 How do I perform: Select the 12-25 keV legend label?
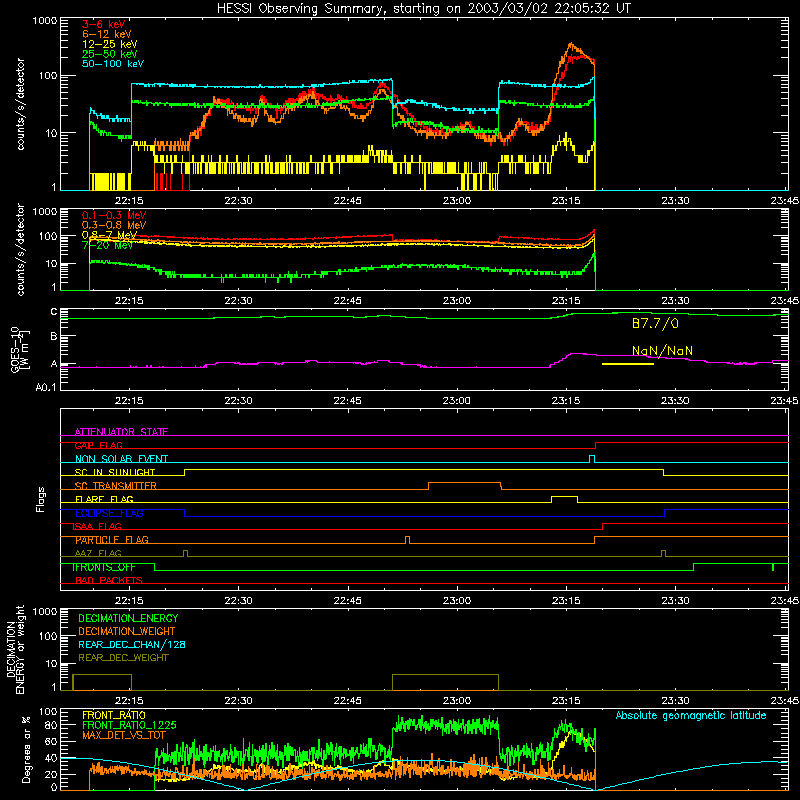(x=110, y=44)
